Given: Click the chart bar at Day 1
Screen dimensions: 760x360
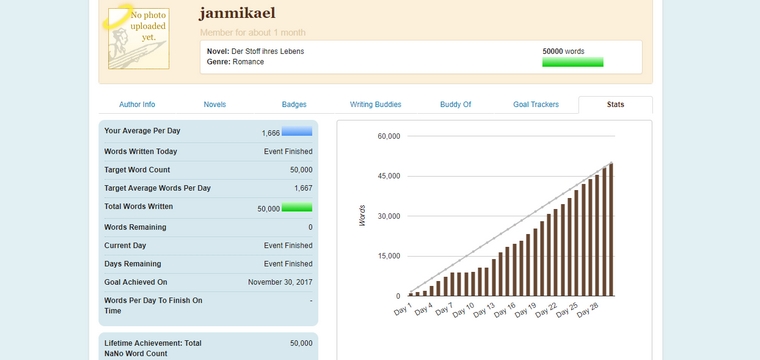Looking at the screenshot, I should [x=411, y=294].
